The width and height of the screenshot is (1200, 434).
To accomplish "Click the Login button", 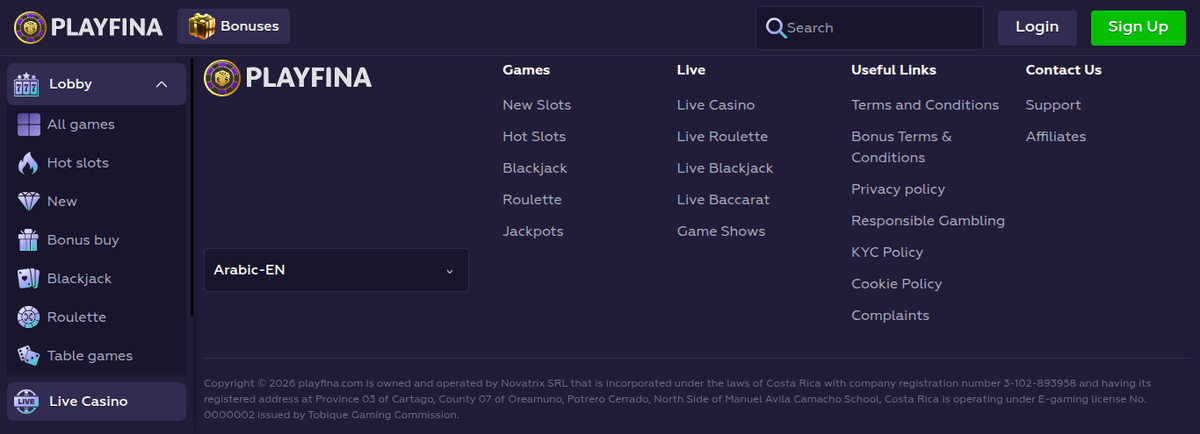I will [x=1037, y=27].
